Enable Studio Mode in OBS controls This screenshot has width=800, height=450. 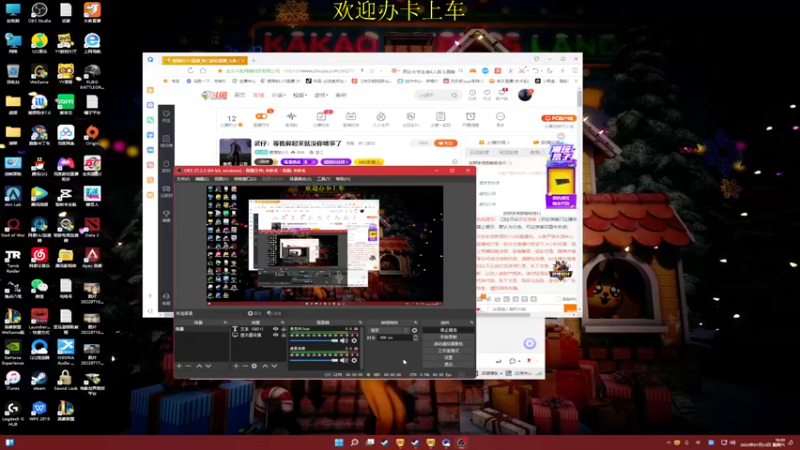[448, 351]
